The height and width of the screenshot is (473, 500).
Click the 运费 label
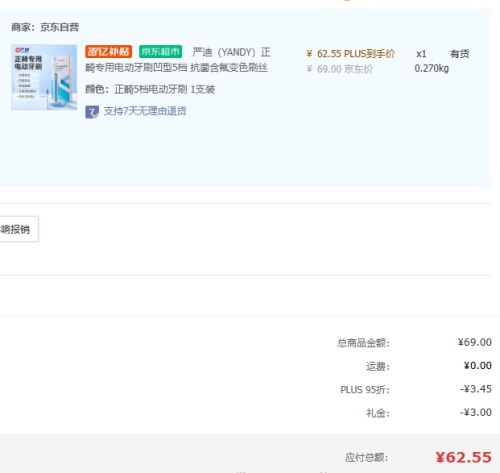click(x=378, y=366)
